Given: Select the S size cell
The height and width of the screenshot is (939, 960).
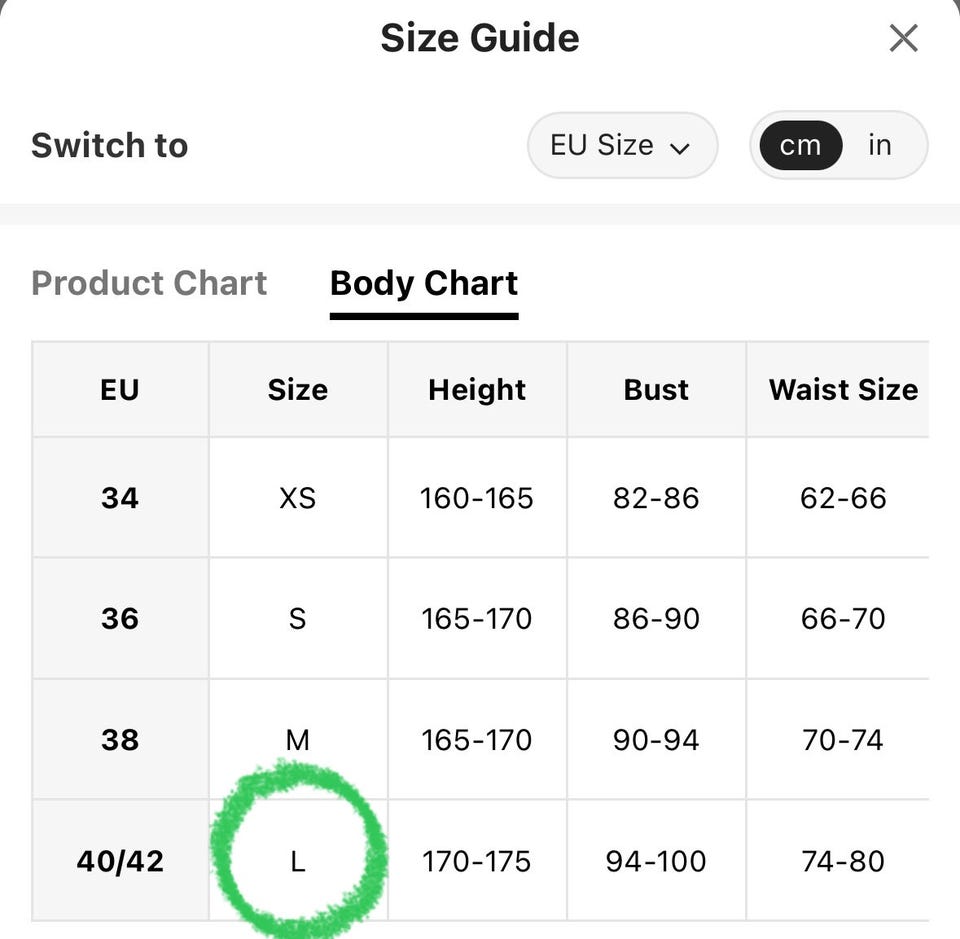Looking at the screenshot, I should click(x=298, y=618).
